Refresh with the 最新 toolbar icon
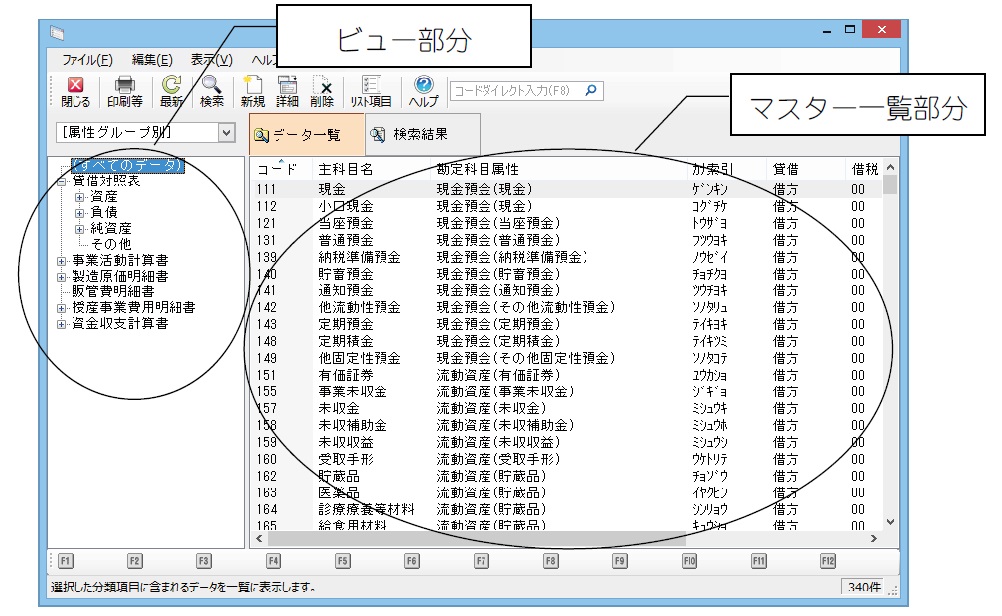 point(171,91)
